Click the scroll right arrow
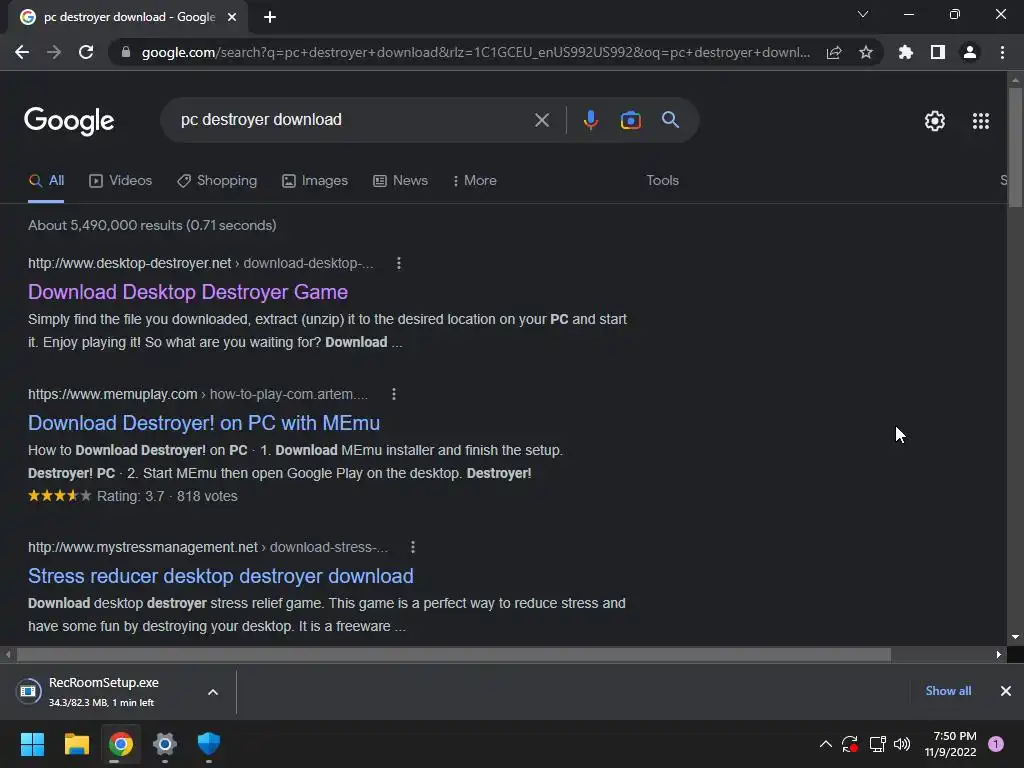Image resolution: width=1024 pixels, height=768 pixels. coord(999,654)
